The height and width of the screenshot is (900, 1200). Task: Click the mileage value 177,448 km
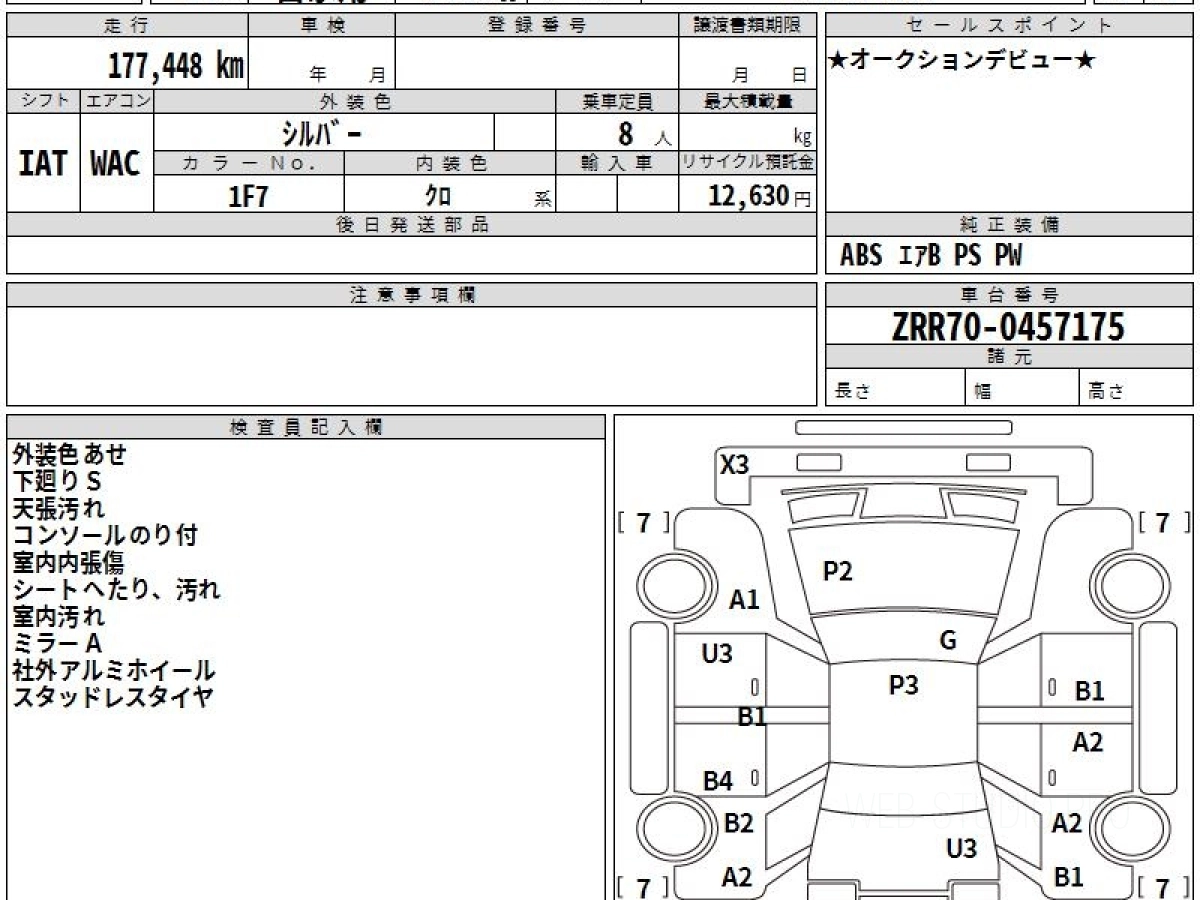[176, 67]
